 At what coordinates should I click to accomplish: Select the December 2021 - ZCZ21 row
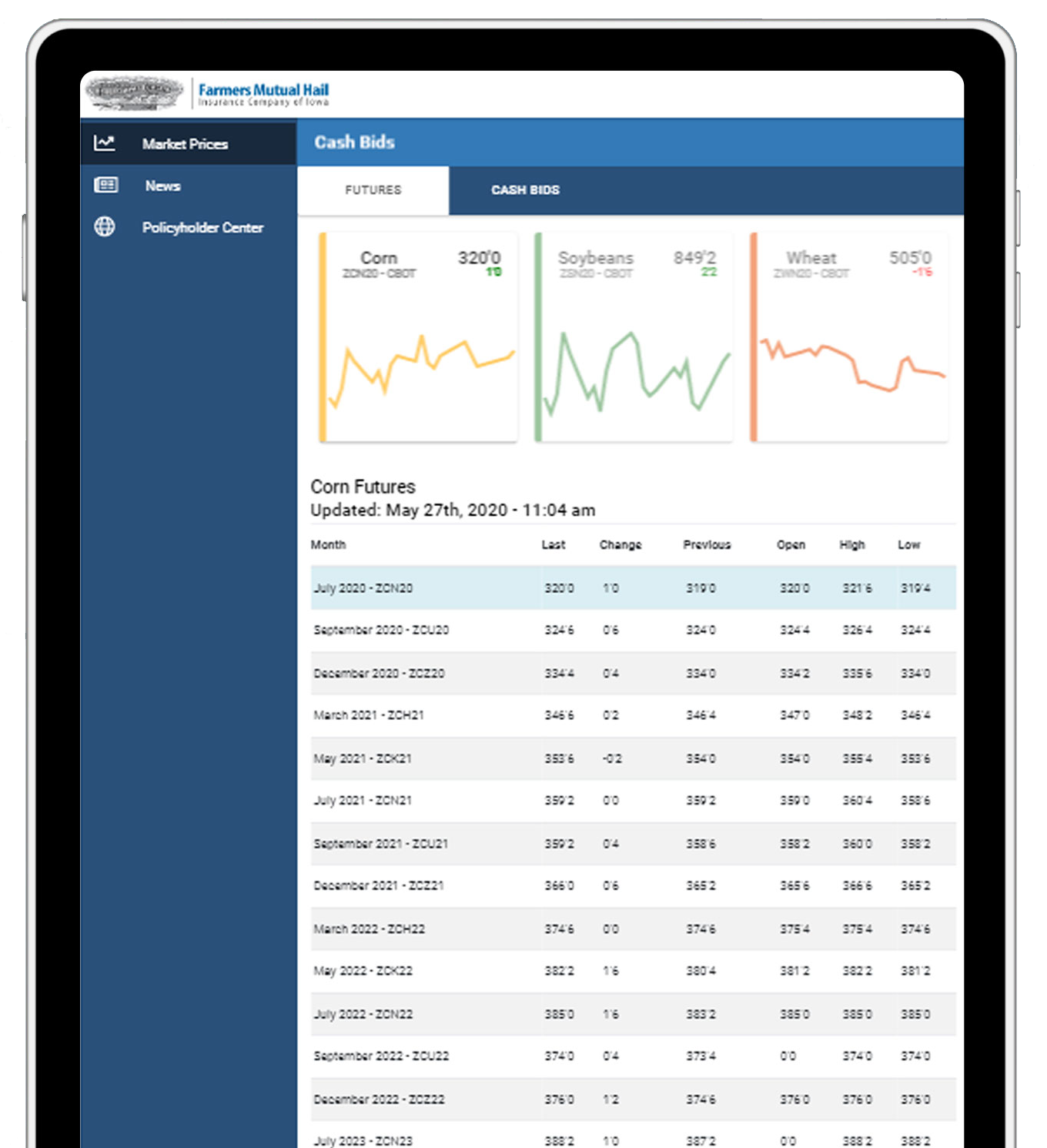pyautogui.click(x=634, y=886)
